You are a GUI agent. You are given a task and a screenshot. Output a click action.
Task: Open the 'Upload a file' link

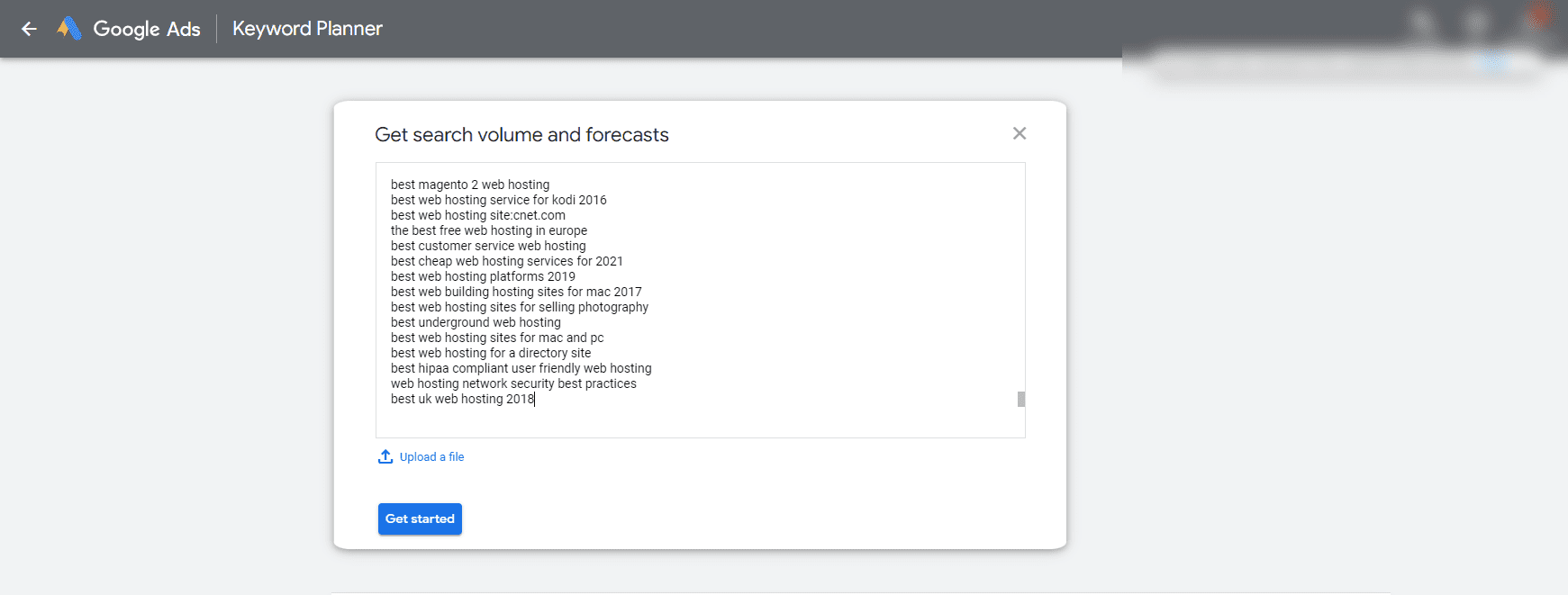[x=431, y=457]
